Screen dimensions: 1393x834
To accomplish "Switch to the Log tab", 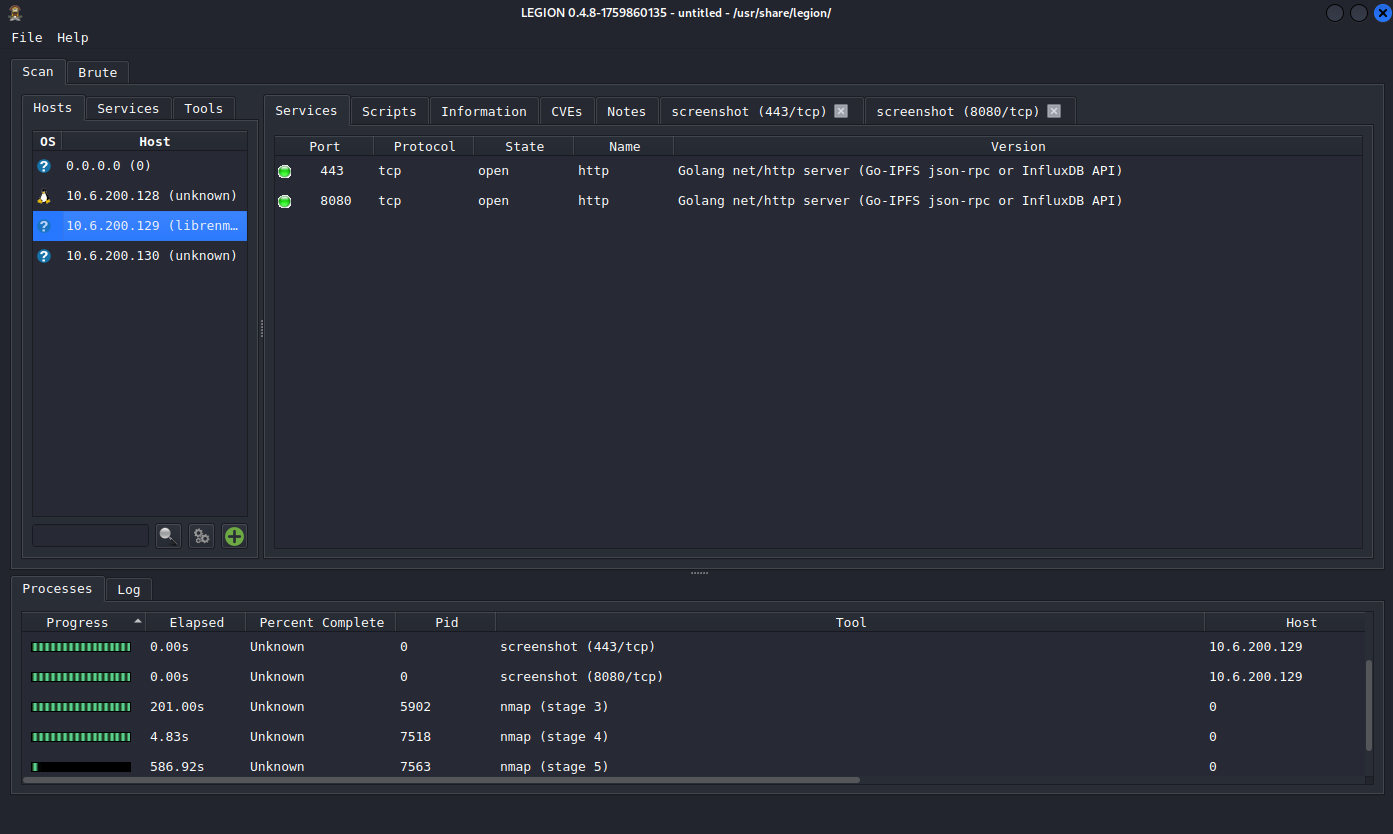I will click(x=129, y=589).
